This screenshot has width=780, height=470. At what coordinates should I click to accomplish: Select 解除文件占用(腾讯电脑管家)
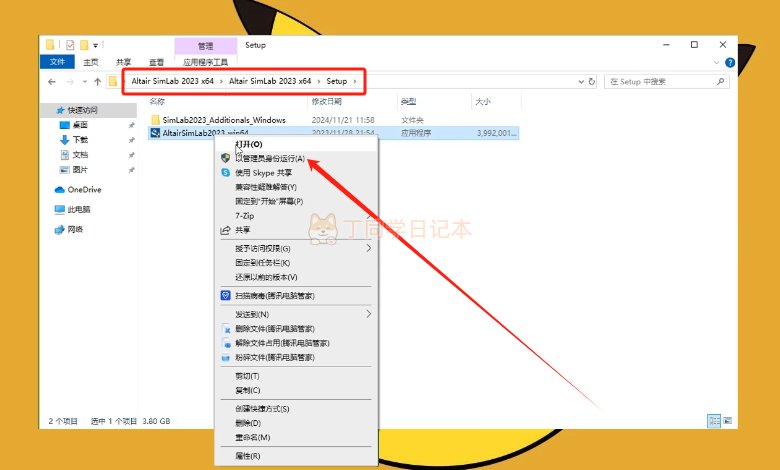[x=282, y=343]
